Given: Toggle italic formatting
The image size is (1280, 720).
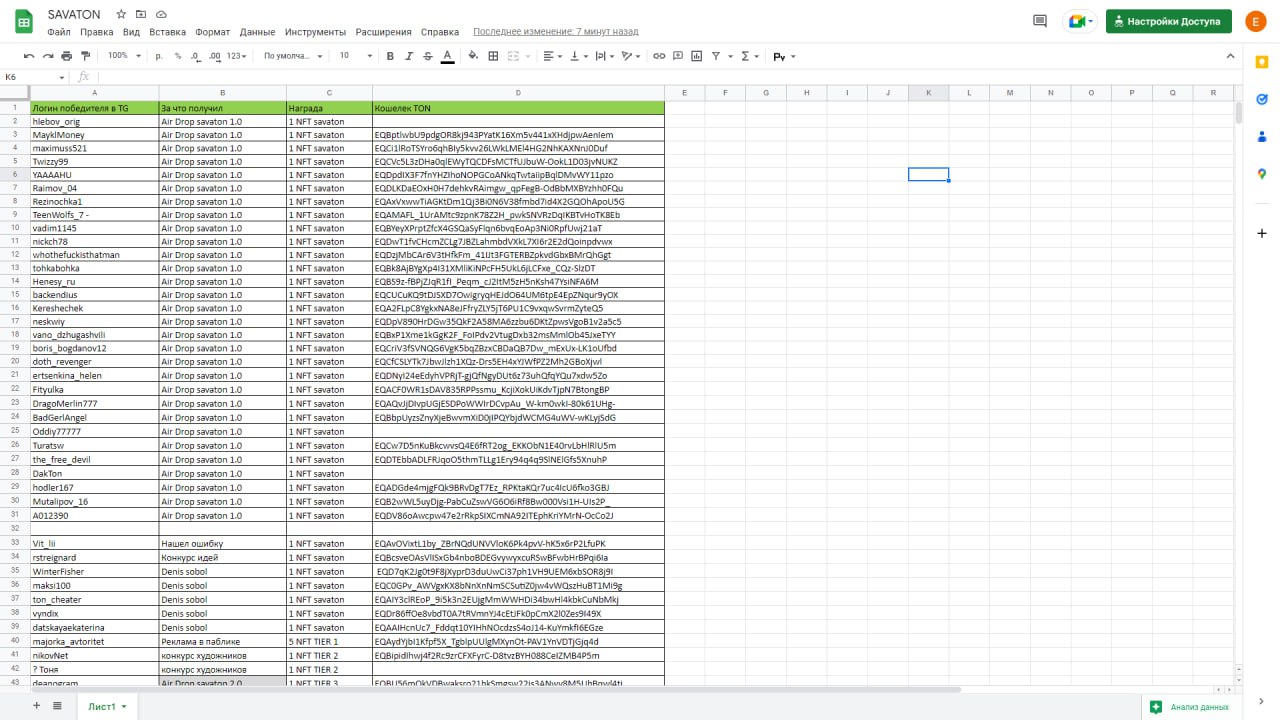Looking at the screenshot, I should coord(409,56).
